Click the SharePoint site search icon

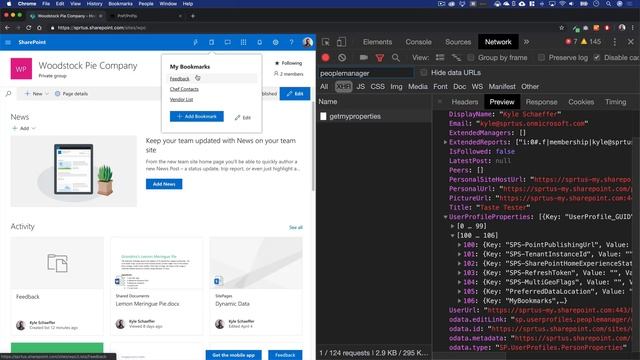[x=8, y=93]
